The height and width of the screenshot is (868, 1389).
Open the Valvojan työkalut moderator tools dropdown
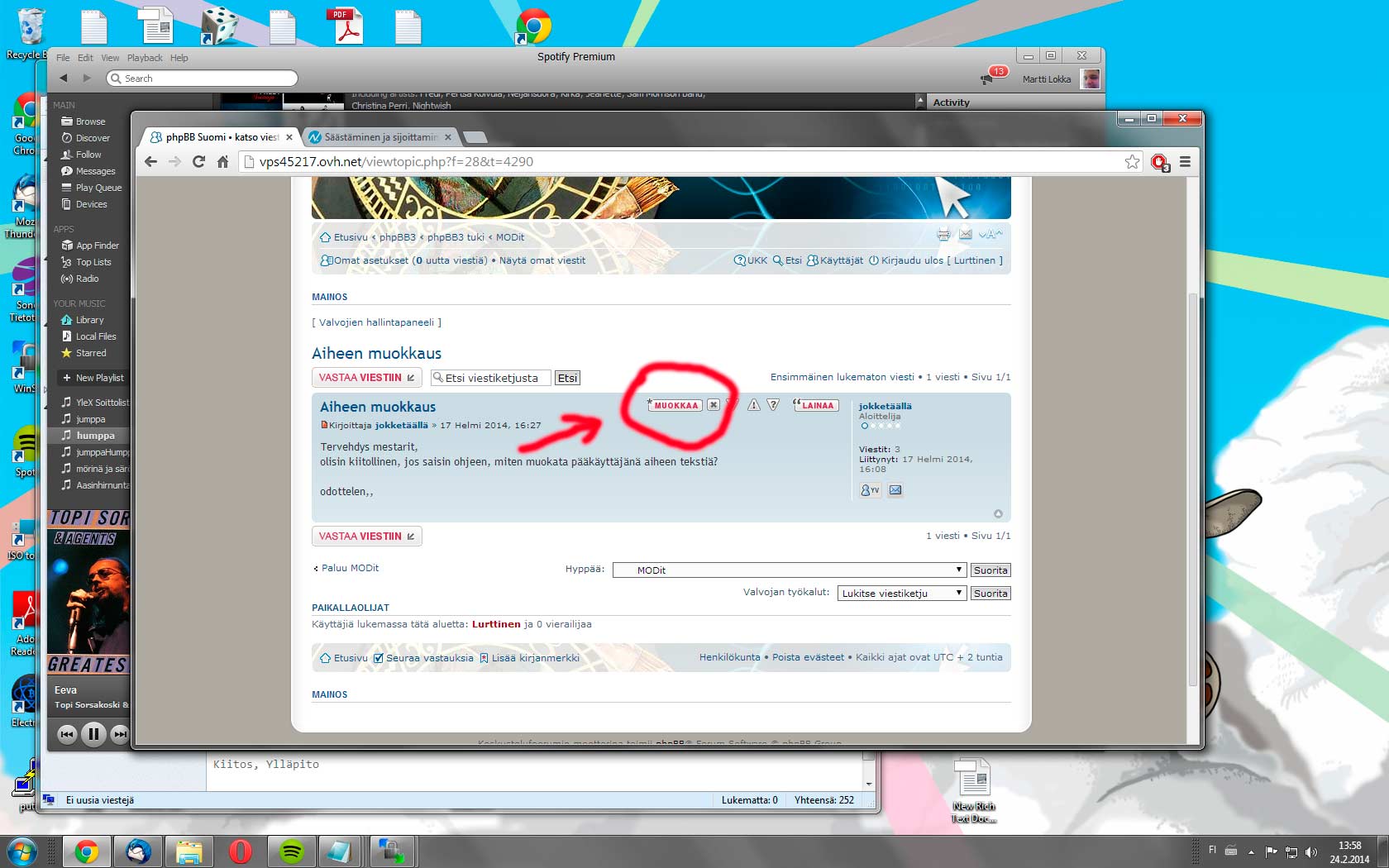point(901,594)
